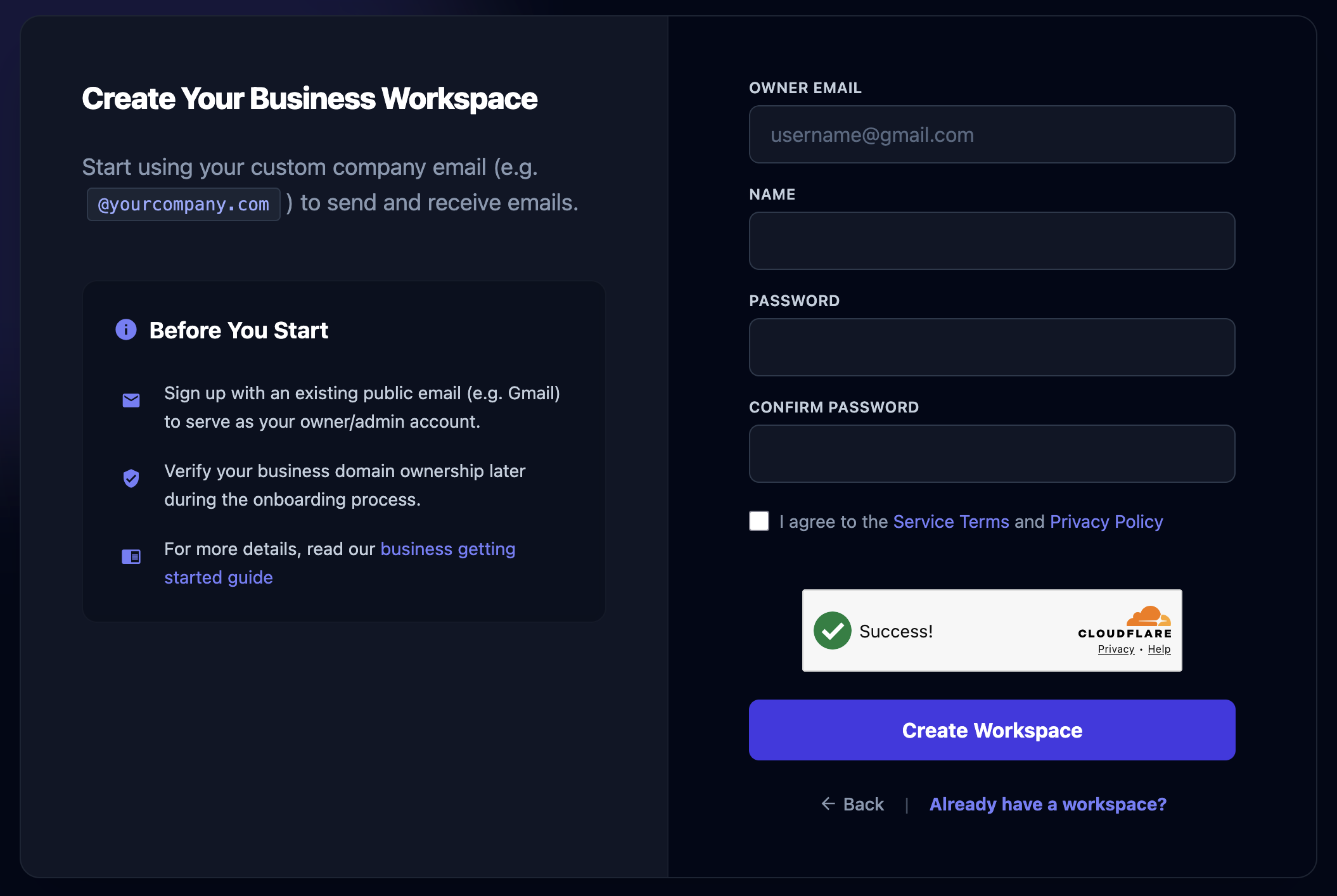
Task: Focus the Owner Email input field
Action: pyautogui.click(x=992, y=134)
